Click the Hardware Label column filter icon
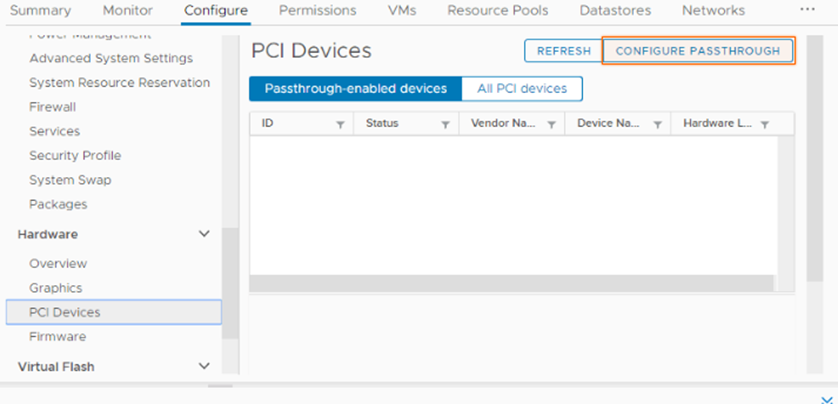Screen dimensions: 838x404 click(x=764, y=125)
